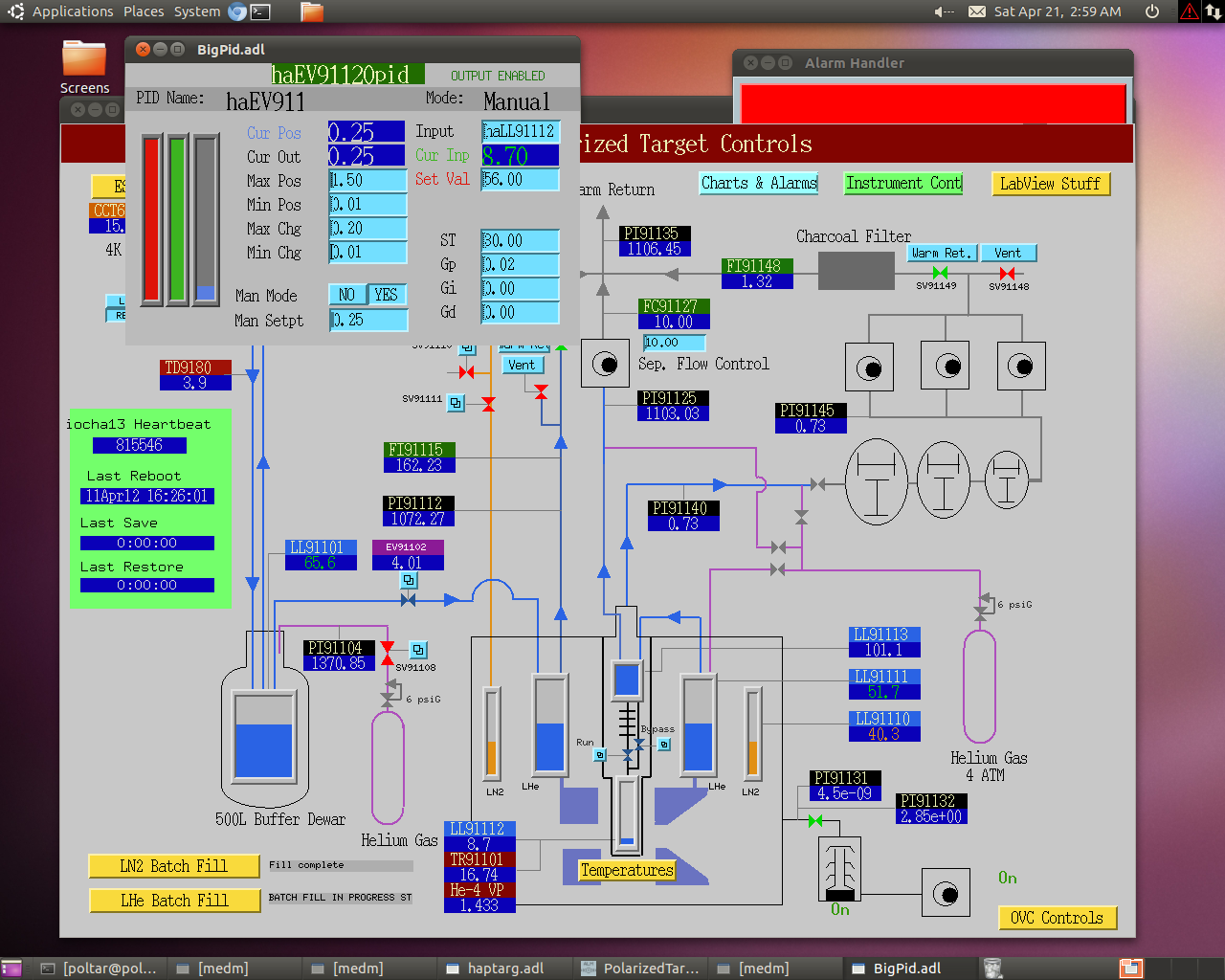Click the red SV91148 valve symbol
1225x980 pixels.
(1007, 273)
